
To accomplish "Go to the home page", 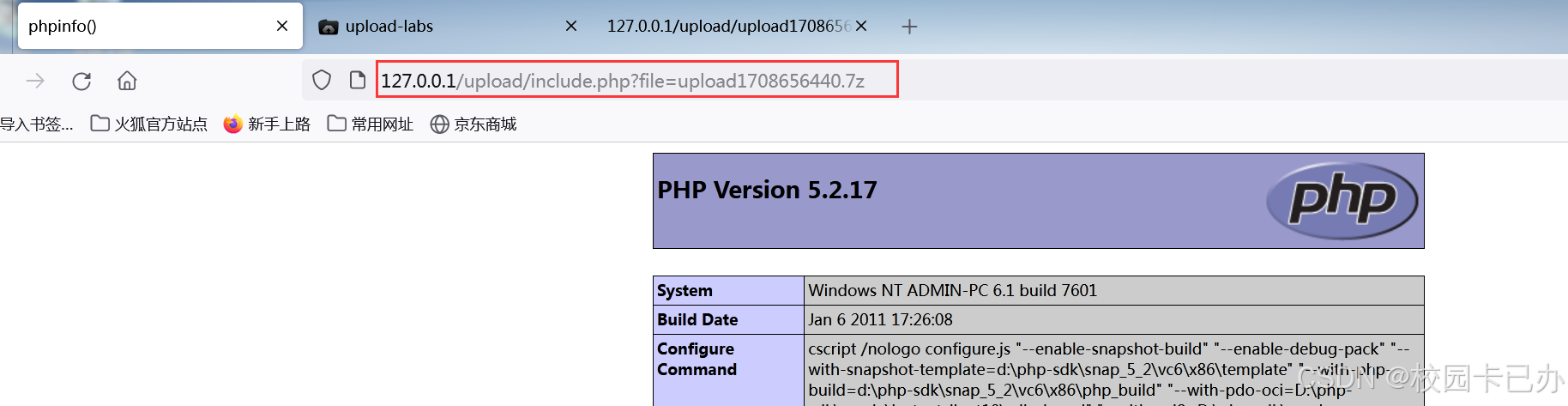I will tap(127, 81).
